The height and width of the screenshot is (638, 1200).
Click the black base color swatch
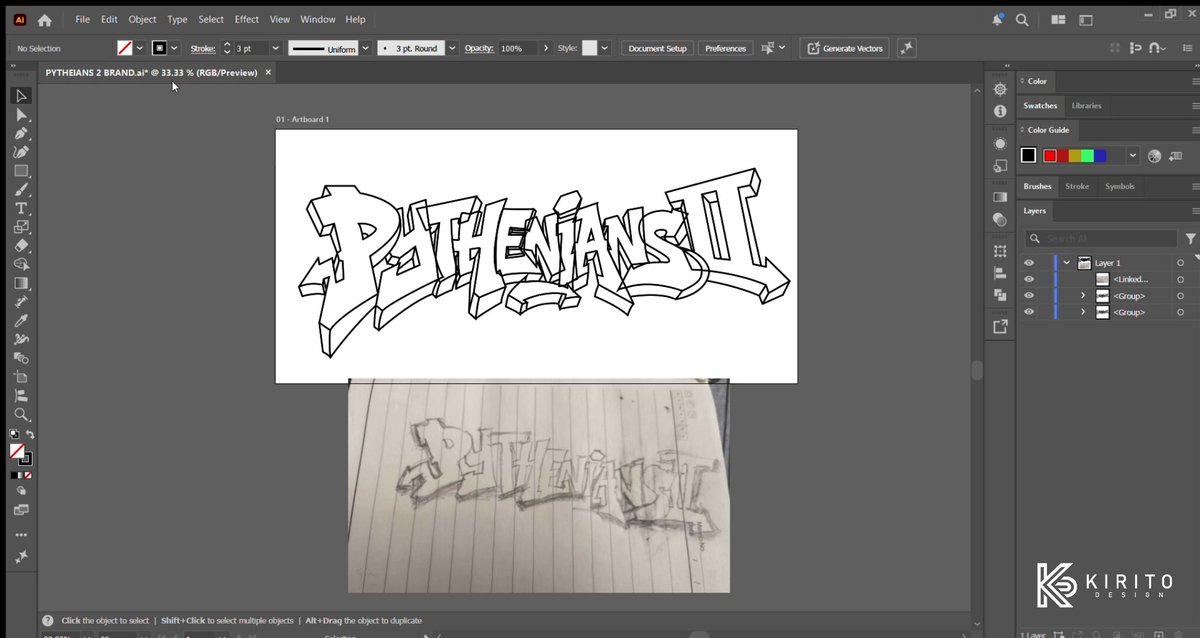1028,155
